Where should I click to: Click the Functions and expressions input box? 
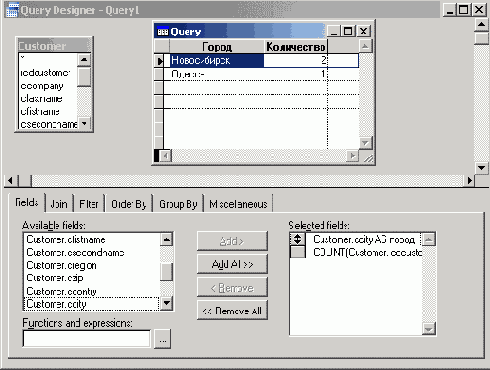87,339
